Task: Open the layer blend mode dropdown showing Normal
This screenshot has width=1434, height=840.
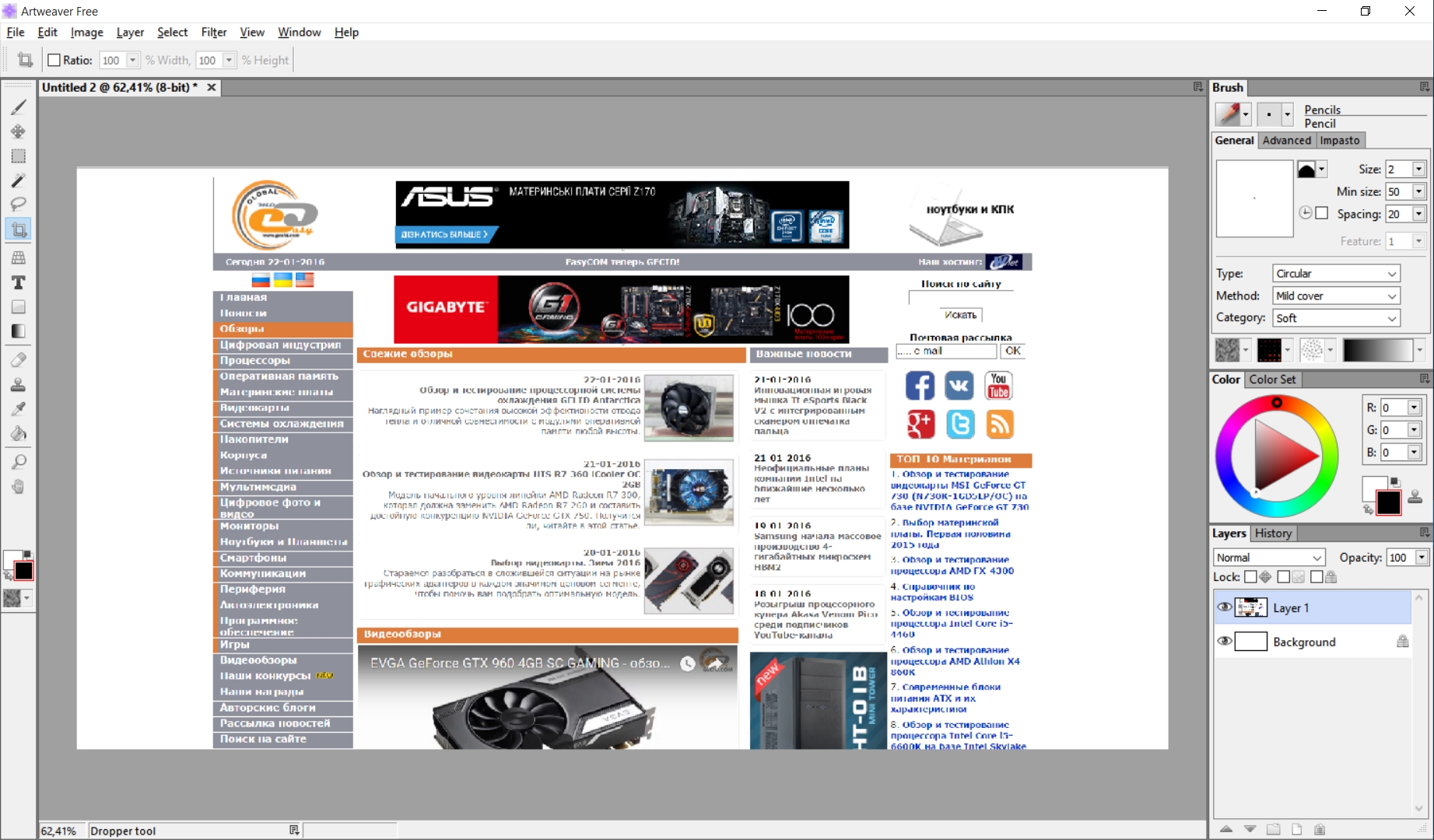Action: coord(1269,558)
